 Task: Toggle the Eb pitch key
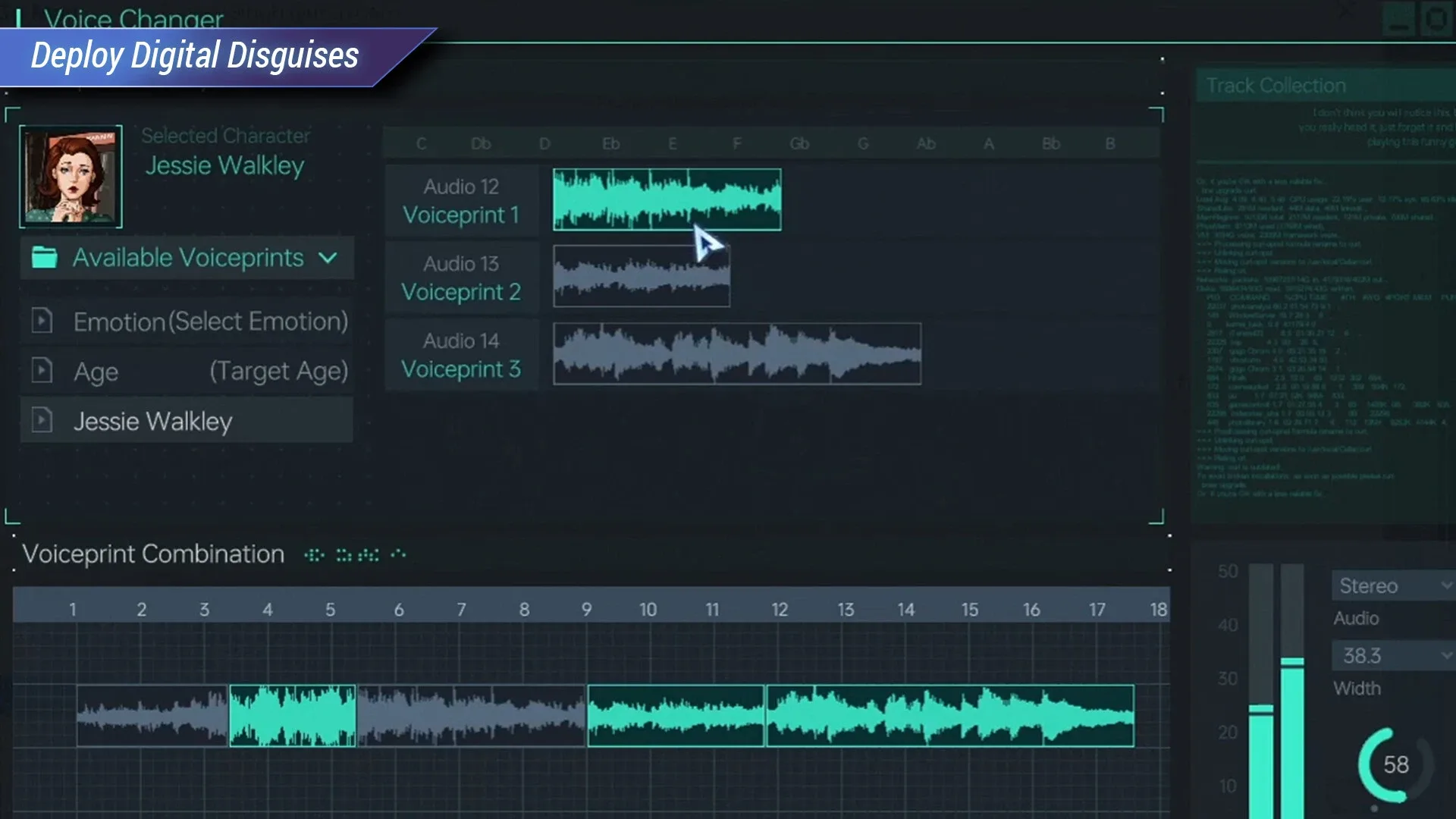610,143
